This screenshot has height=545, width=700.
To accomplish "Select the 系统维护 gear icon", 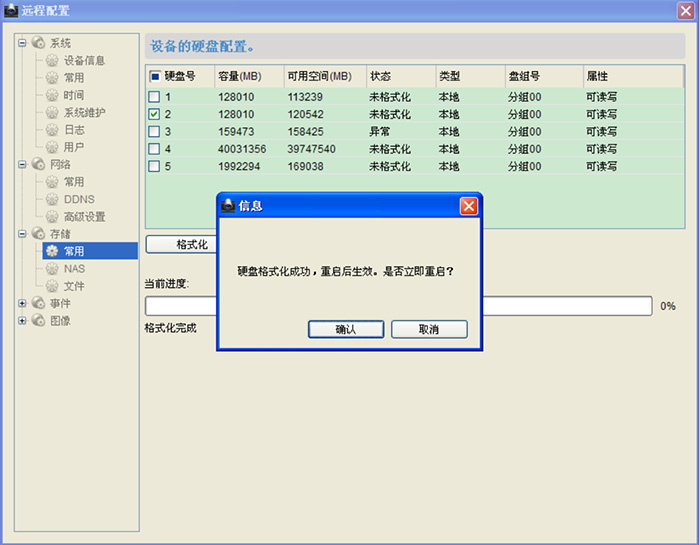I will coord(53,113).
